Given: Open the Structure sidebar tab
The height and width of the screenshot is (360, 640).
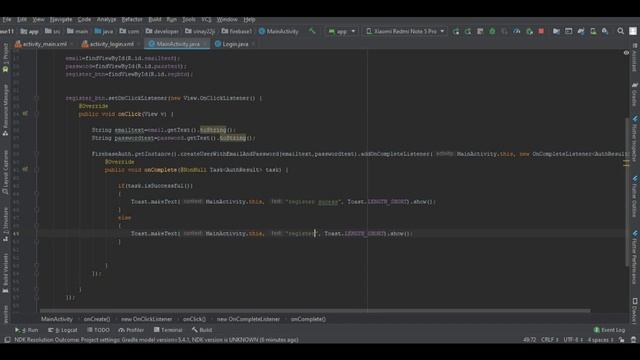Looking at the screenshot, I should pos(5,224).
